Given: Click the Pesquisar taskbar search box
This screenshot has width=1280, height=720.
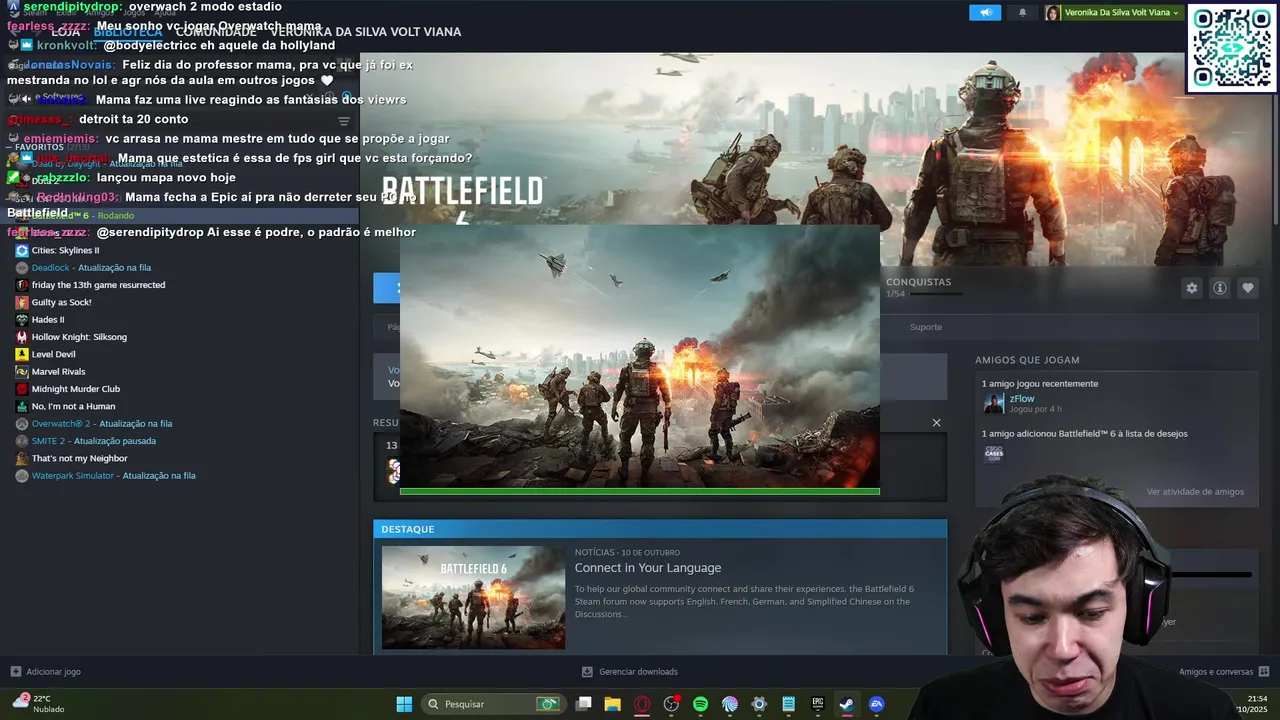Looking at the screenshot, I should tap(492, 704).
